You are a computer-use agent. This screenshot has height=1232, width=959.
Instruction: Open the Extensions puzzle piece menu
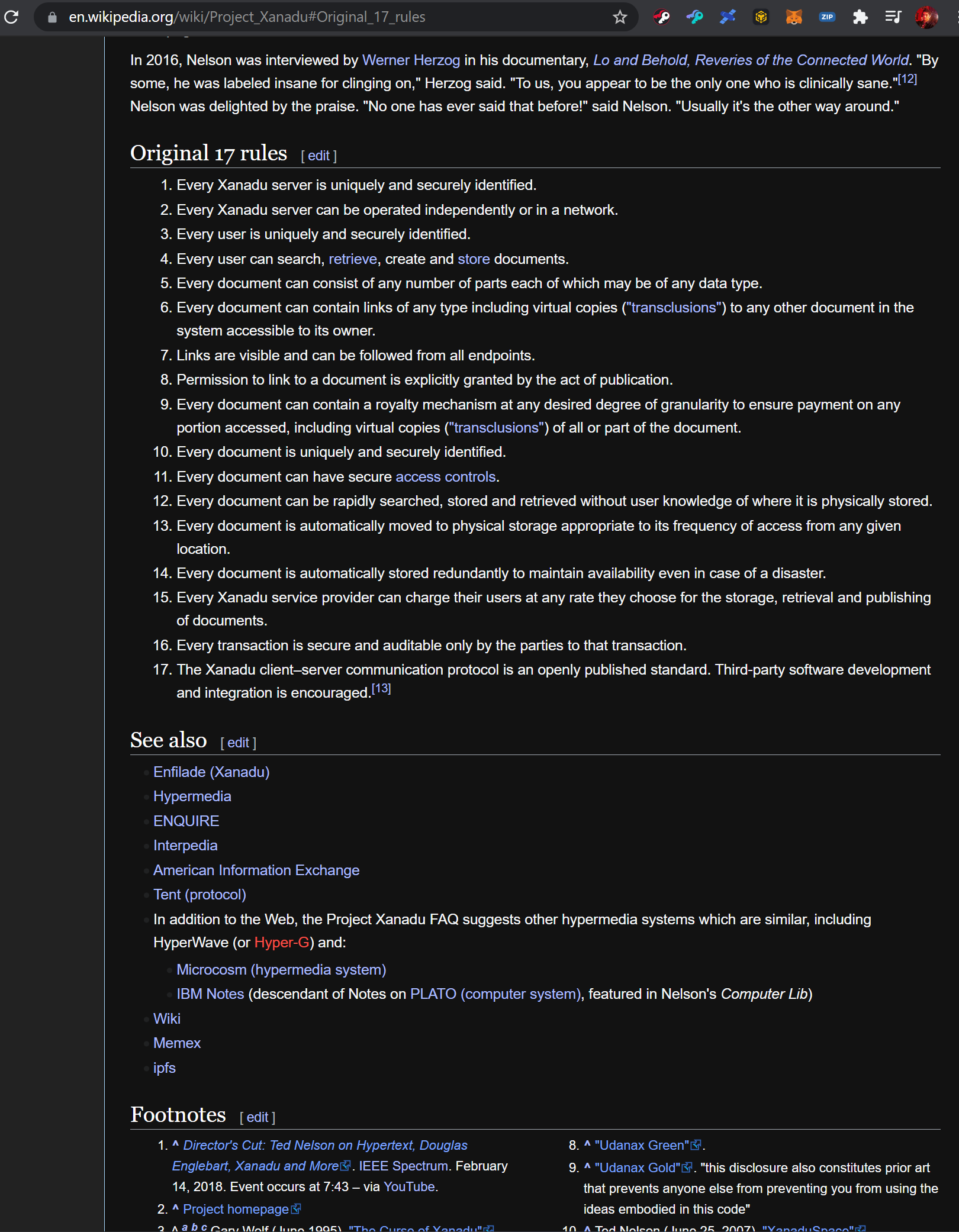pyautogui.click(x=860, y=17)
